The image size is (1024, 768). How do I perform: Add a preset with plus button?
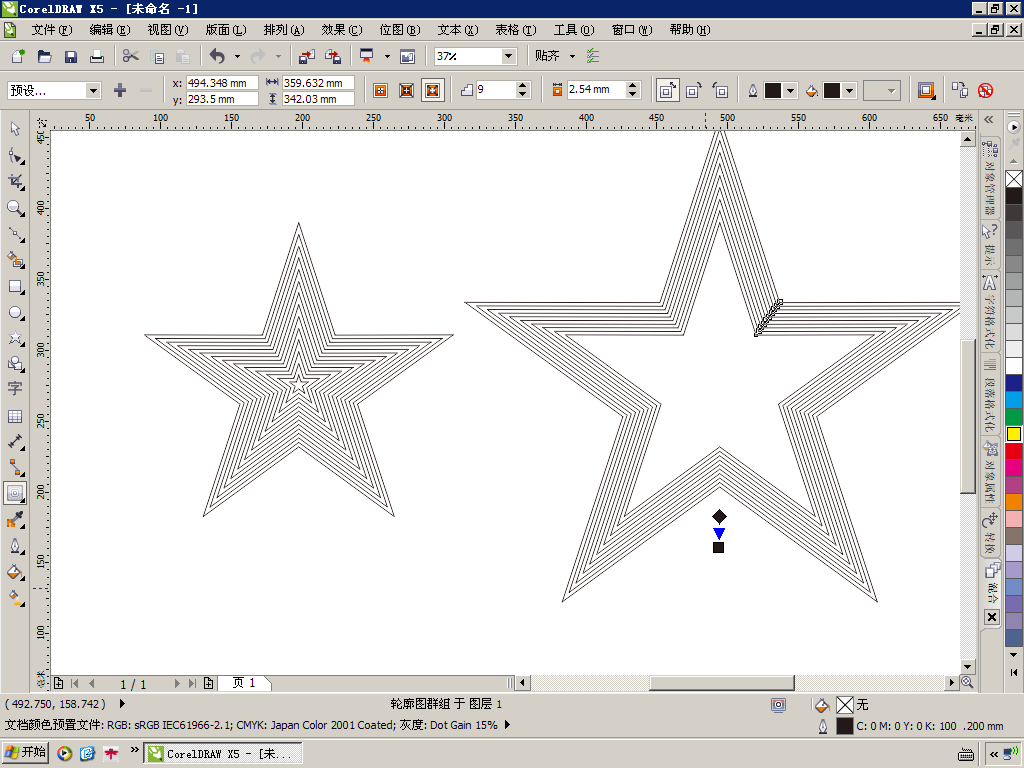pyautogui.click(x=120, y=90)
